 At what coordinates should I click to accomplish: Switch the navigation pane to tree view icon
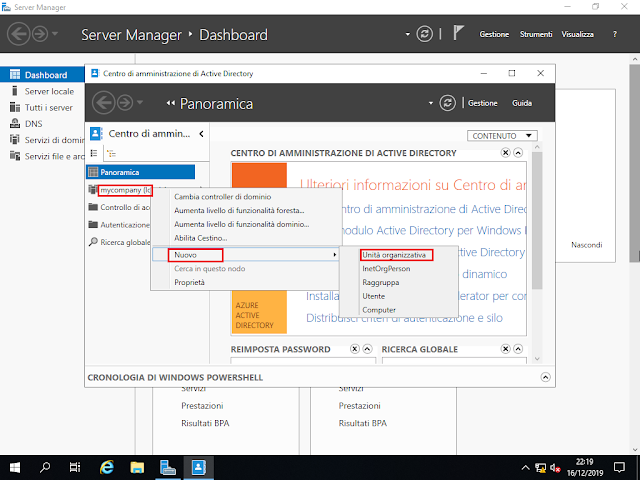tap(111, 153)
